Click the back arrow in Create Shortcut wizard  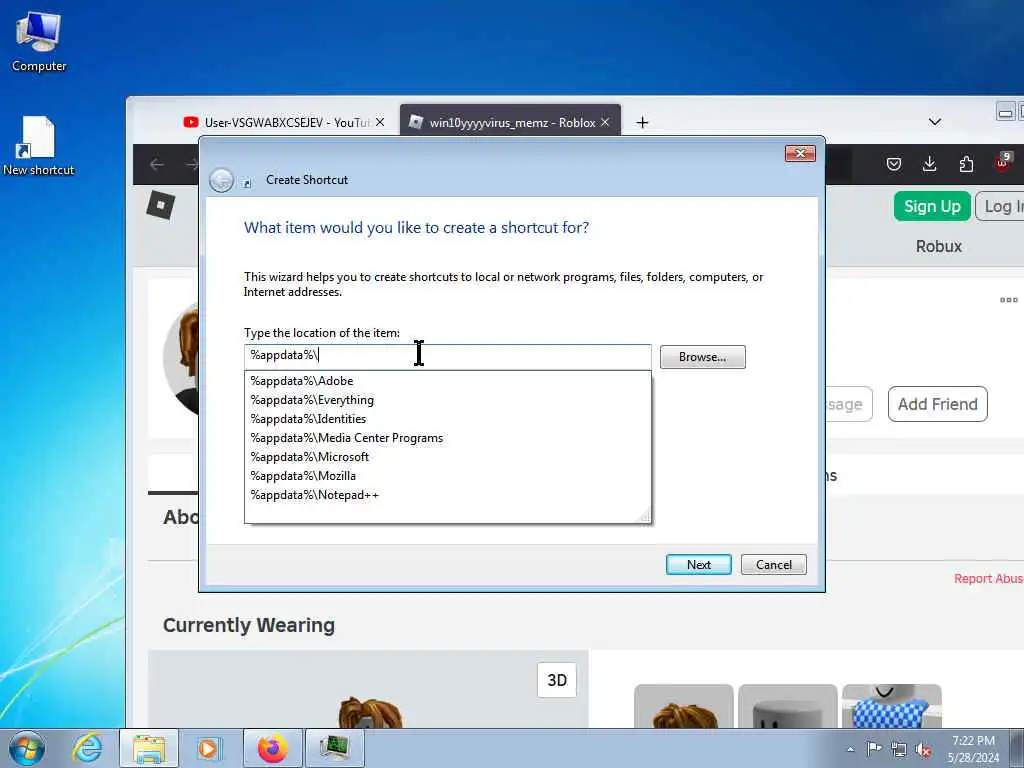(x=221, y=180)
